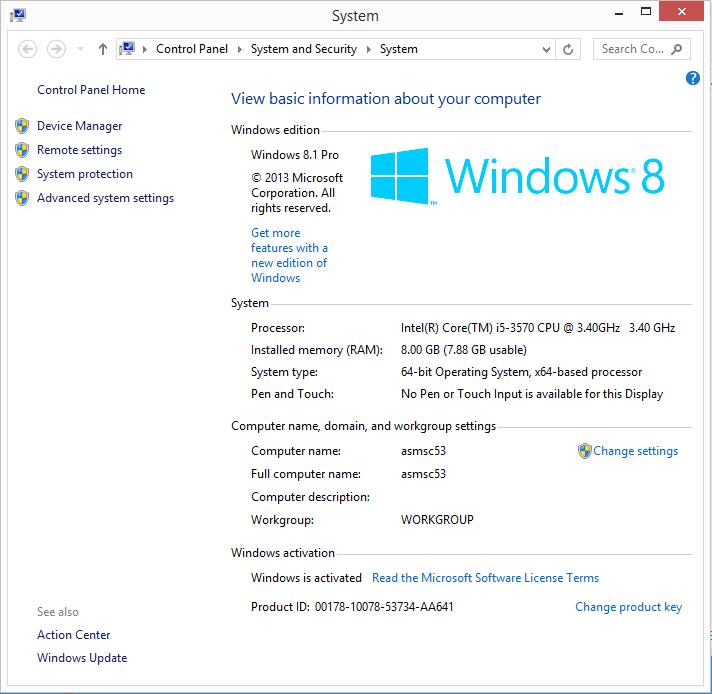712x694 pixels.
Task: Open Remote settings
Action: click(x=79, y=149)
